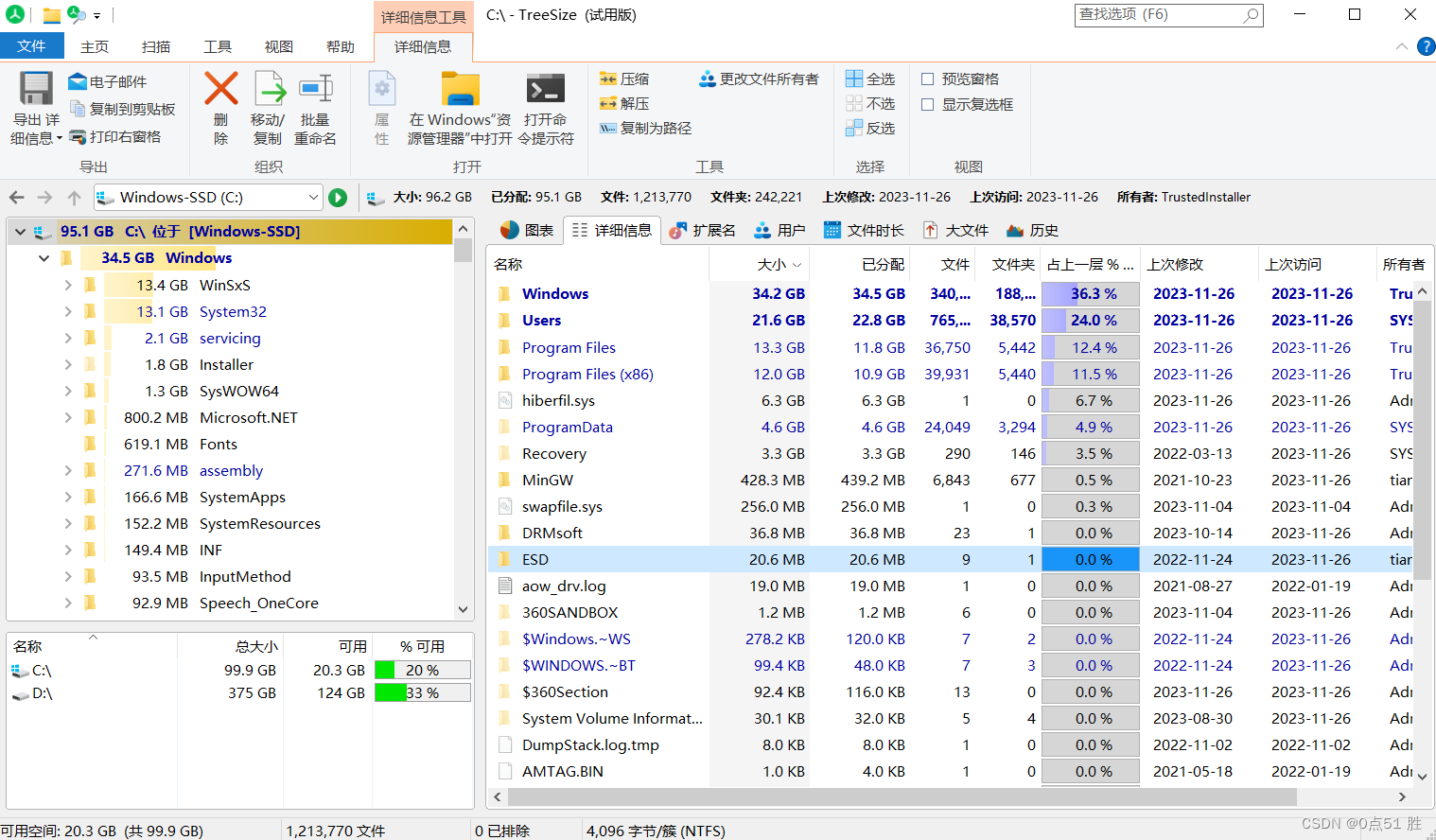Click the 电子邮件 envelope icon
Screen dimensions: 1436x840
pos(78,82)
